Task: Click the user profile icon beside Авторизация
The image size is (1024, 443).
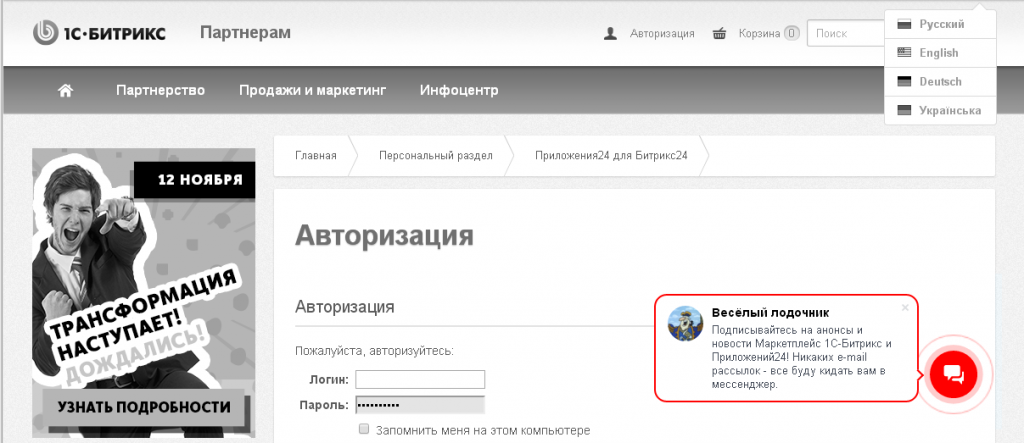Action: (611, 33)
